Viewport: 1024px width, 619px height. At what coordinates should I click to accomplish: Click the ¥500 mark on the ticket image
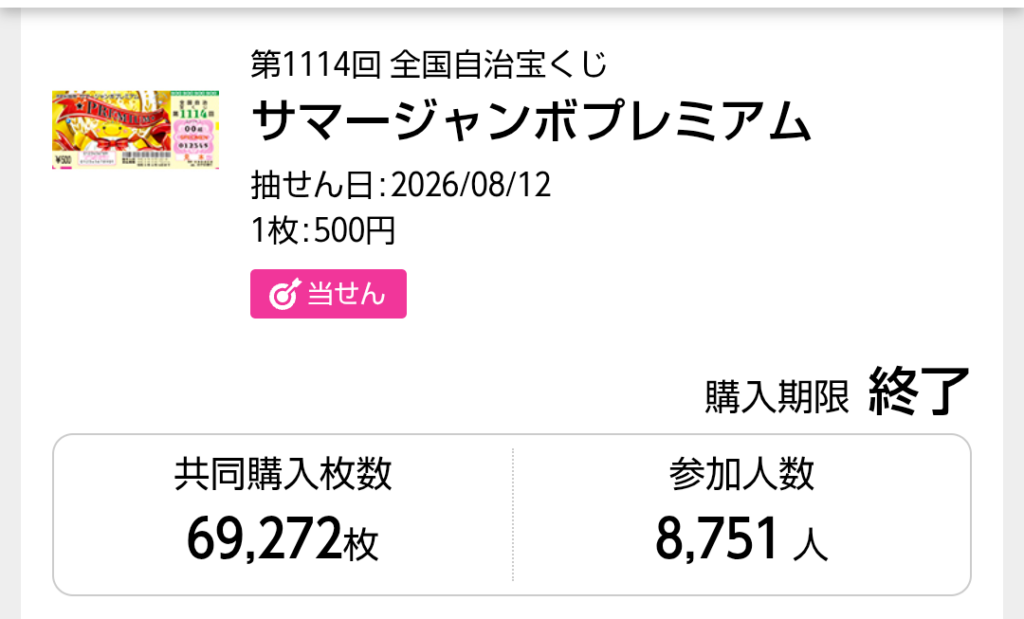click(63, 160)
